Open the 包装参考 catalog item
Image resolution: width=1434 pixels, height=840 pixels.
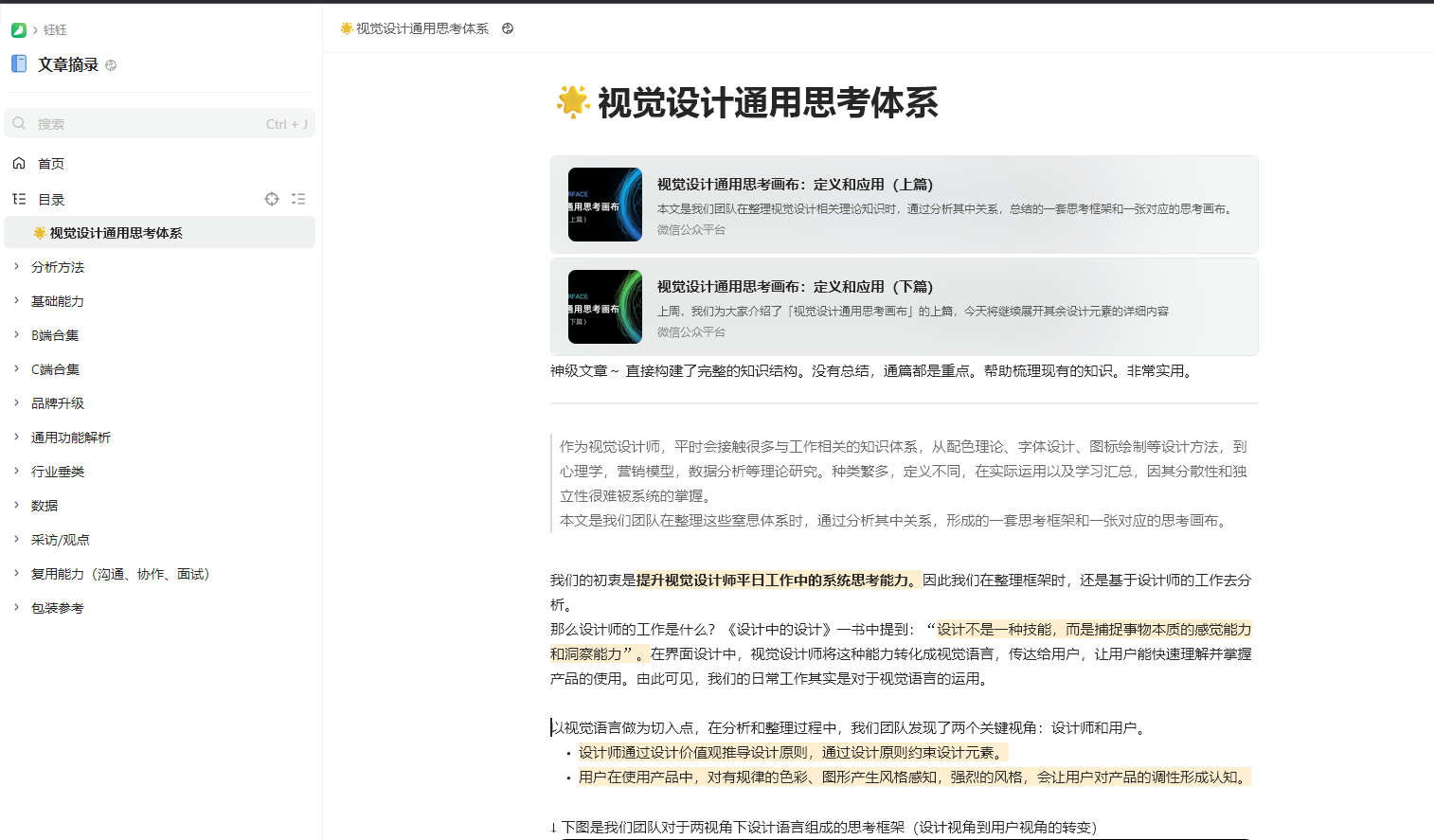[x=58, y=608]
